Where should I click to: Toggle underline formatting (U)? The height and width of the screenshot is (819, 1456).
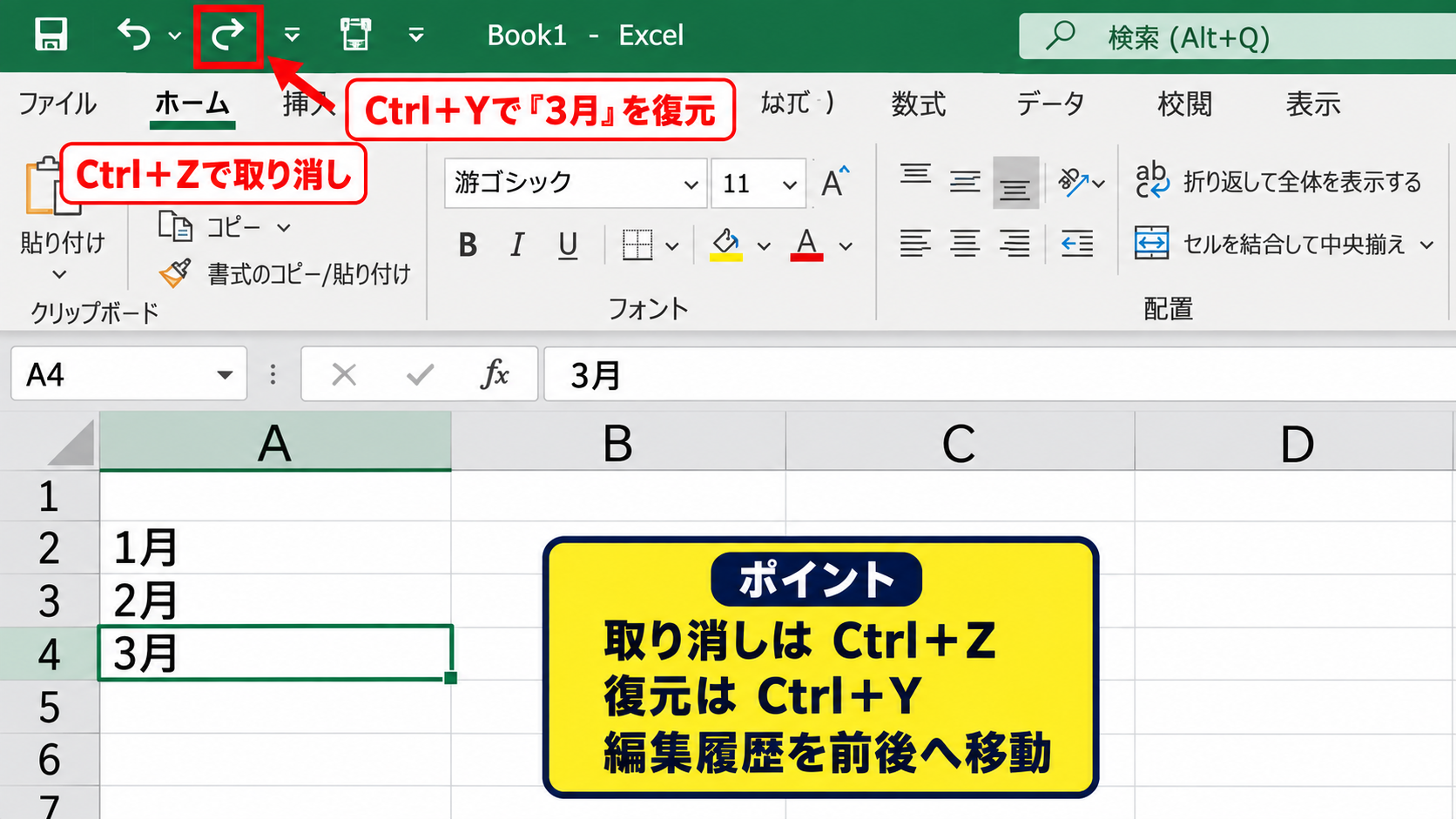pyautogui.click(x=568, y=245)
